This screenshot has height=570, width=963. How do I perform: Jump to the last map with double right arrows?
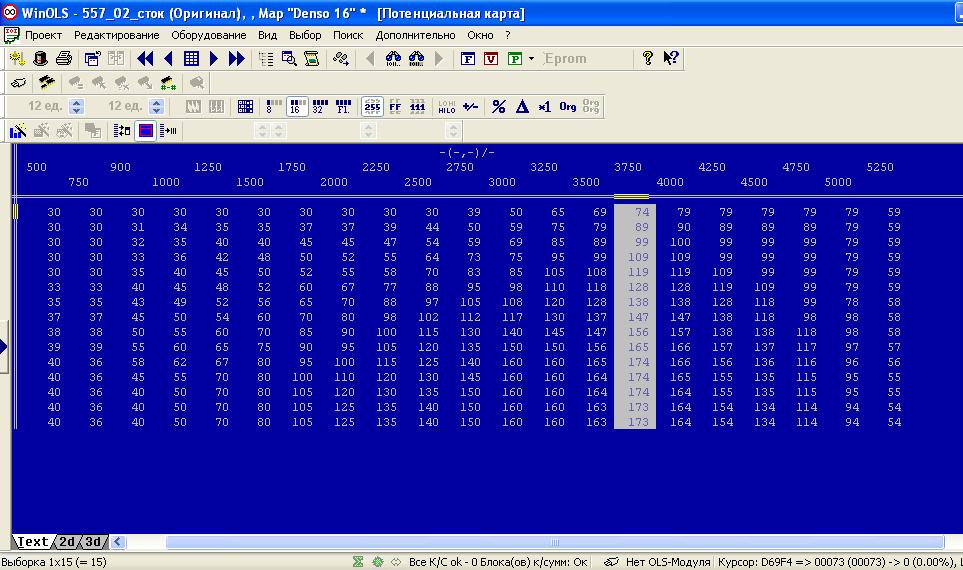pos(237,59)
